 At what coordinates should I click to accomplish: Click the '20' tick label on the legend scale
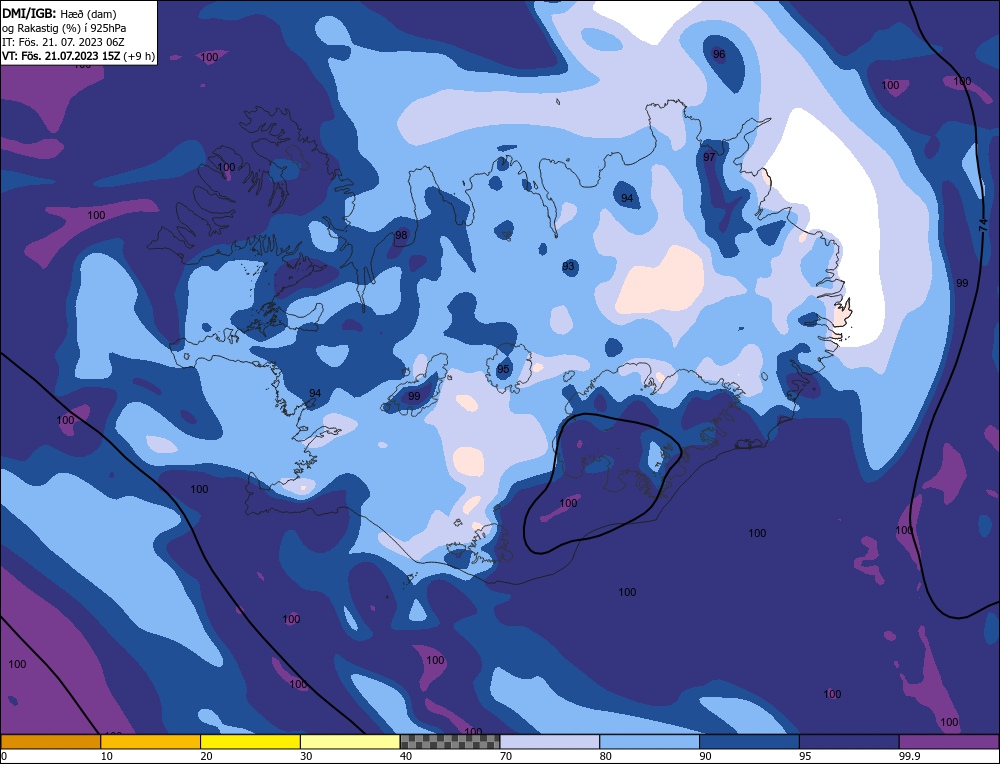coord(206,756)
